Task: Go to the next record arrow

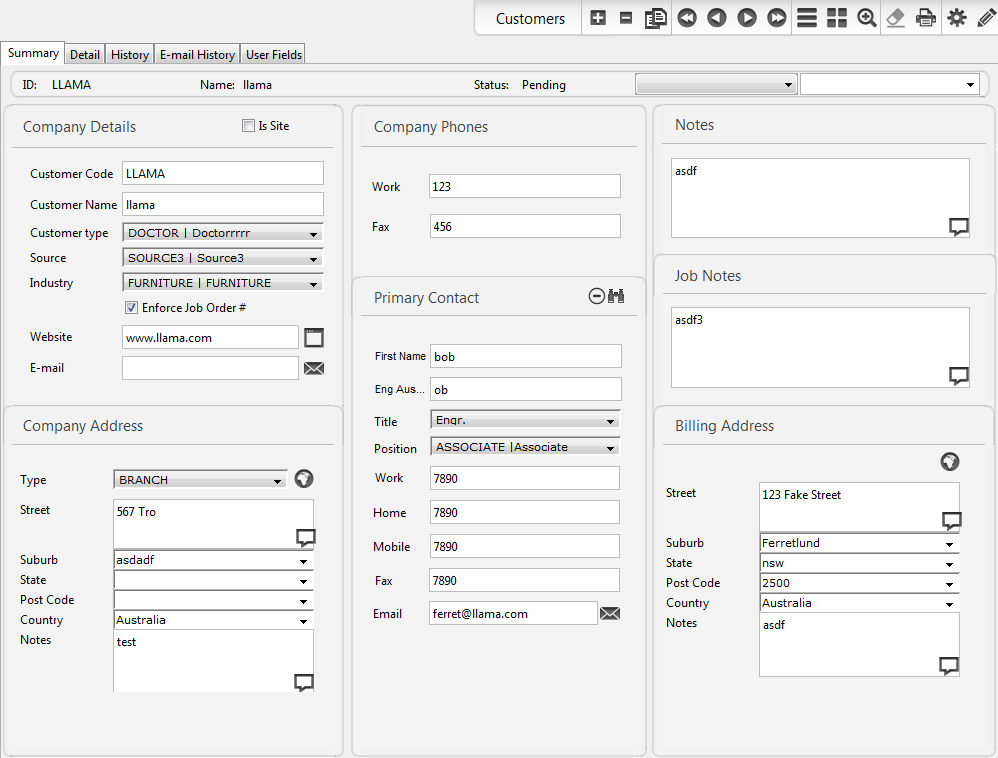Action: click(x=747, y=18)
